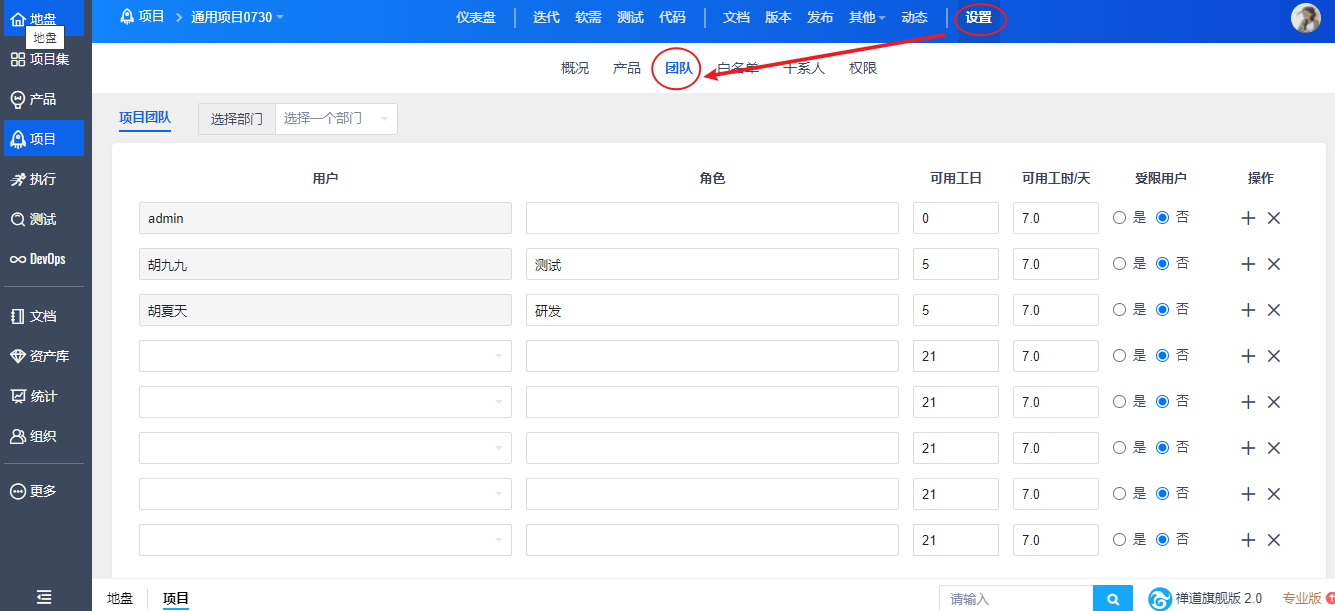Click the plus icon in admin row
The image size is (1335, 611).
pos(1248,218)
